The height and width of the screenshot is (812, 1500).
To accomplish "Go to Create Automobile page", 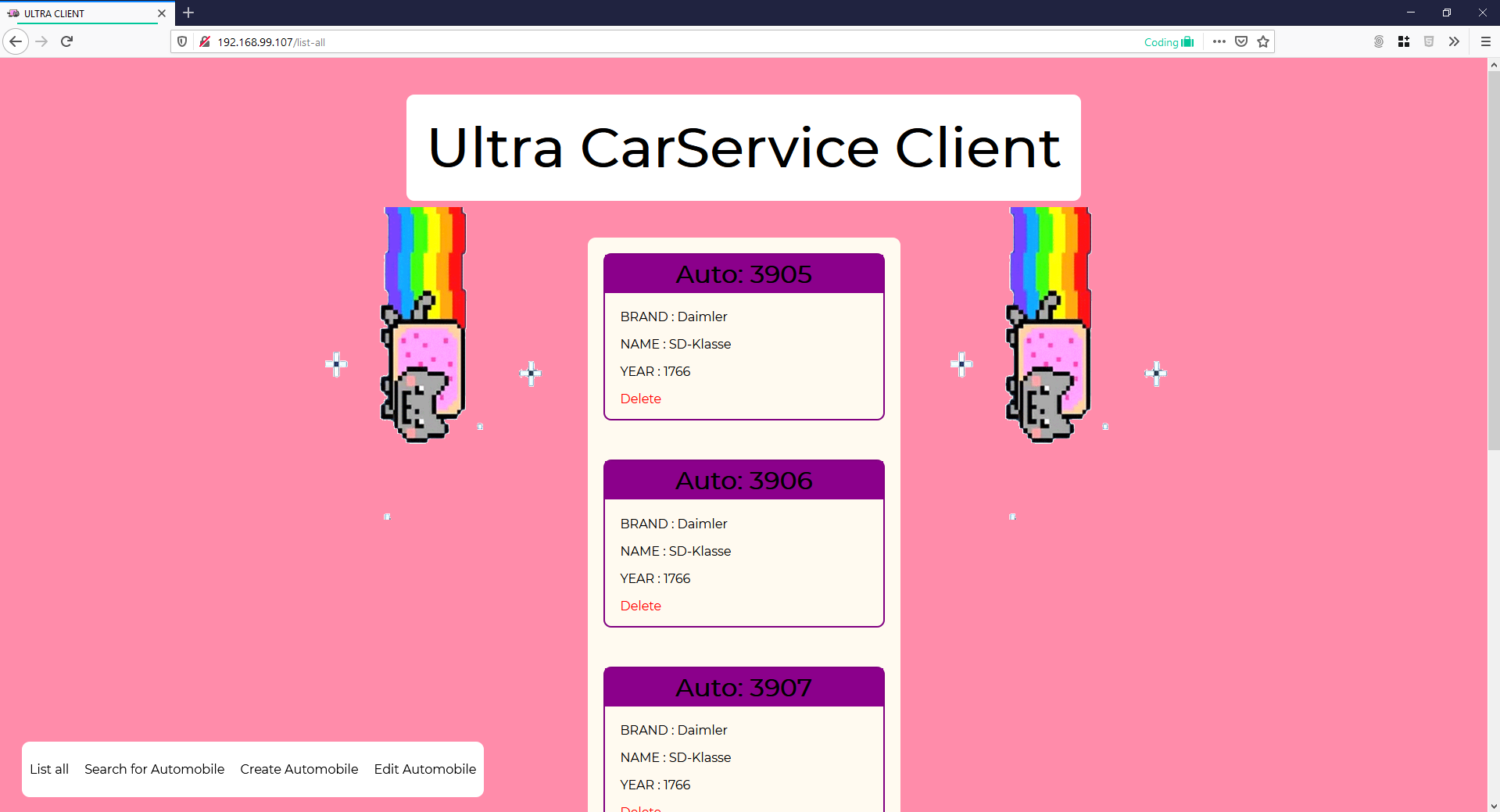I will (299, 769).
